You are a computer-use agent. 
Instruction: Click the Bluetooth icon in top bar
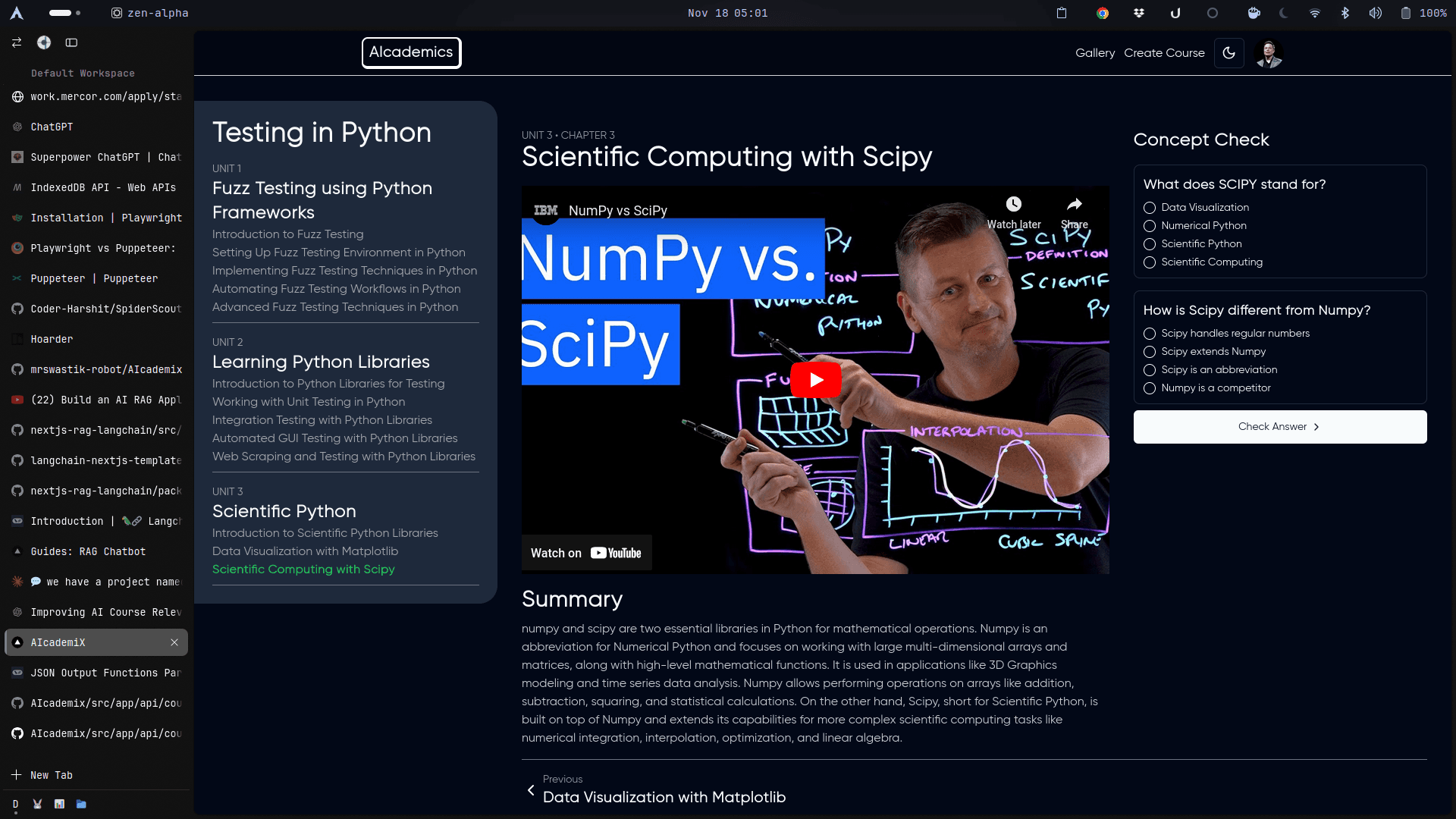1345,13
